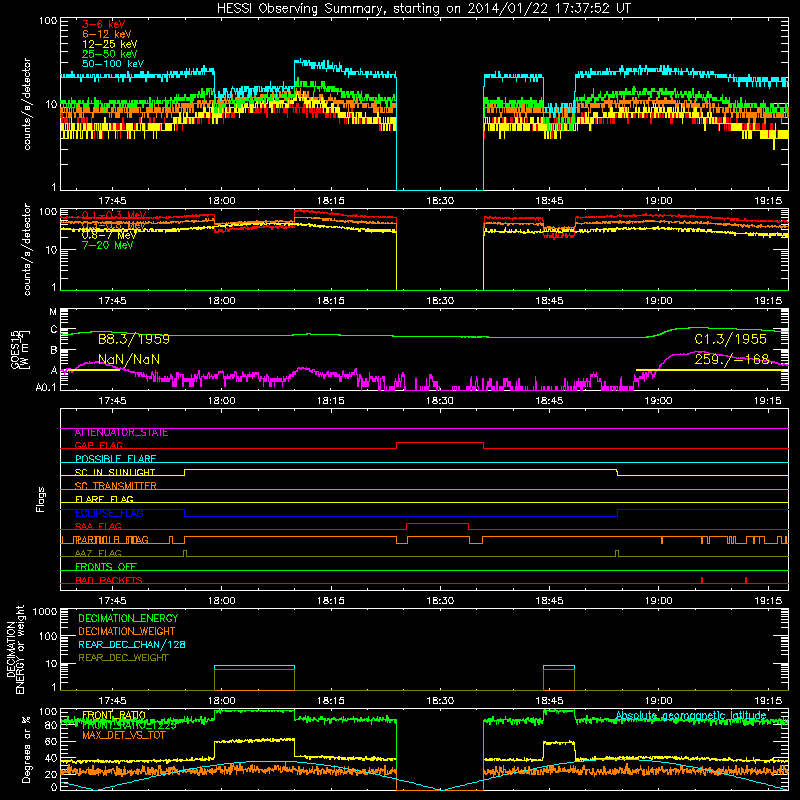Select the PARTICLE_FLAG label

111,540
